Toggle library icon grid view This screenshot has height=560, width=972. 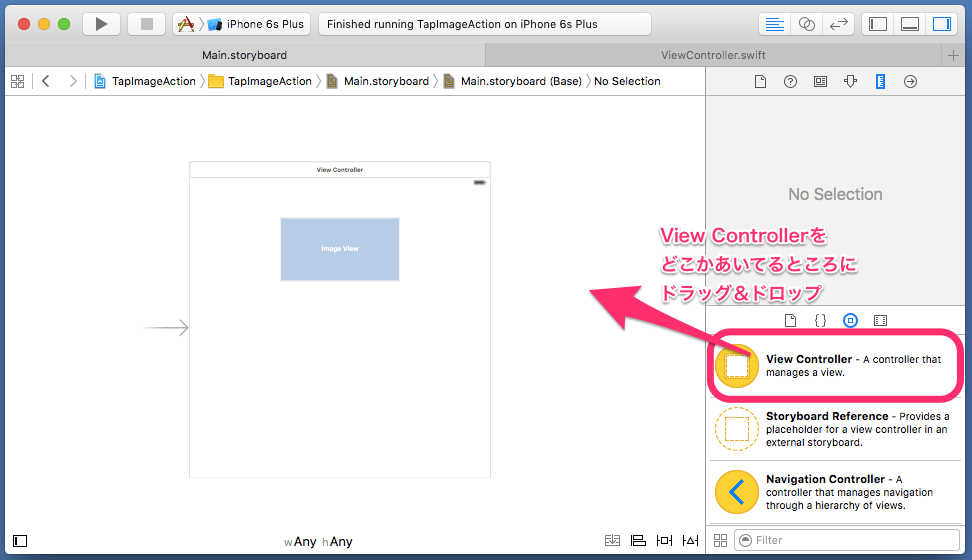coord(720,541)
